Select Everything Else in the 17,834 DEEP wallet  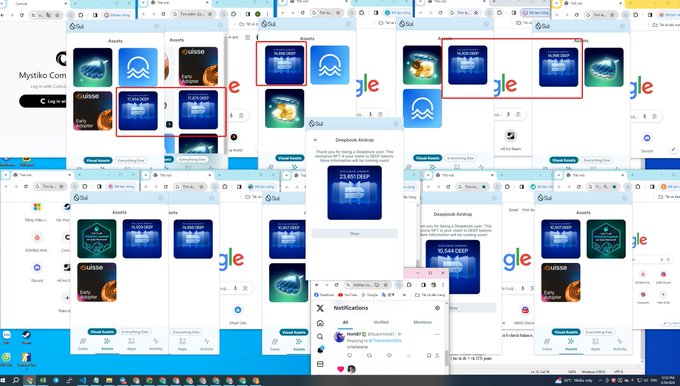click(x=131, y=160)
